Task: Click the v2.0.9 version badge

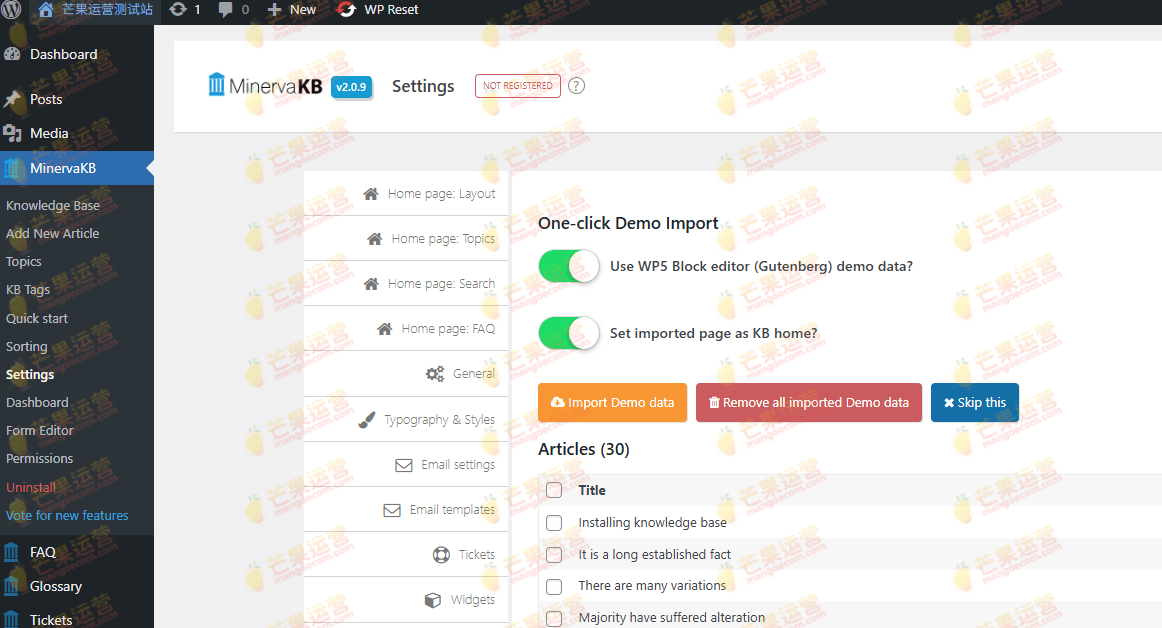Action: click(x=351, y=87)
